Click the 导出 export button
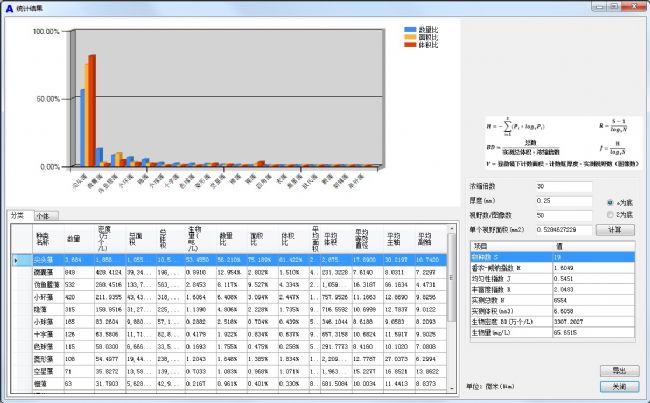 point(618,370)
